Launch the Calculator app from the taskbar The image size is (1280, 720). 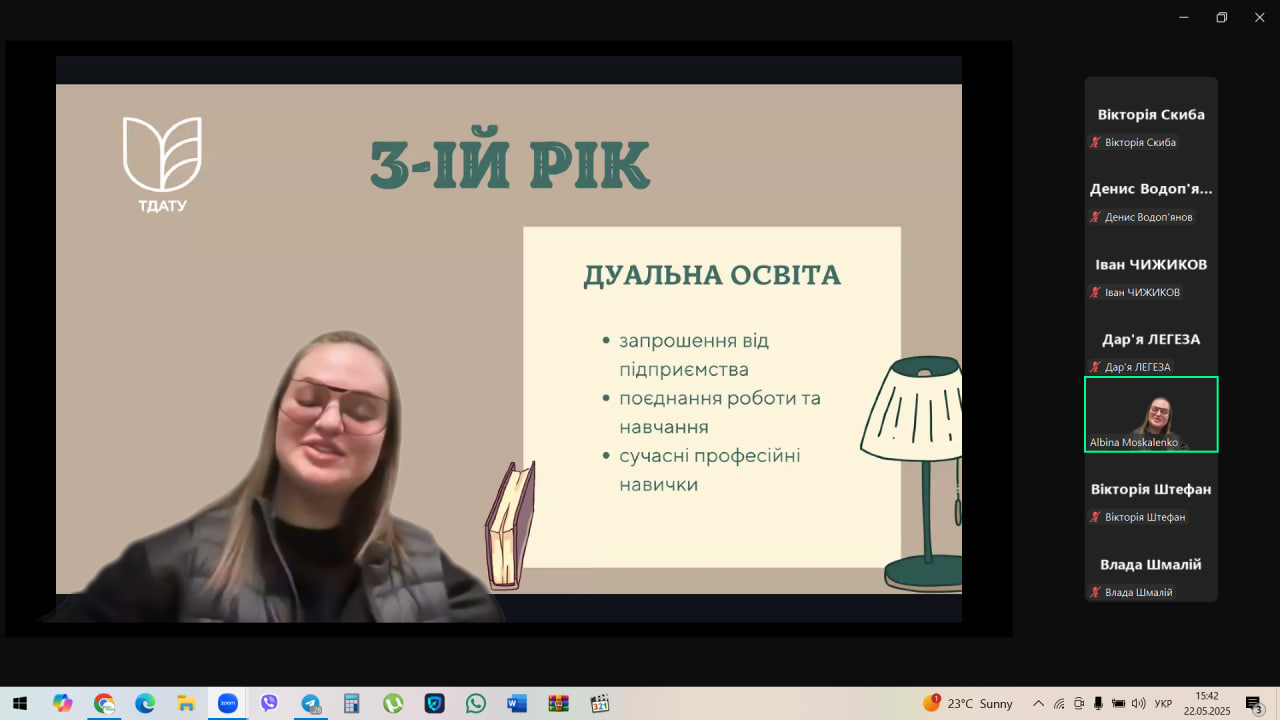pos(351,703)
